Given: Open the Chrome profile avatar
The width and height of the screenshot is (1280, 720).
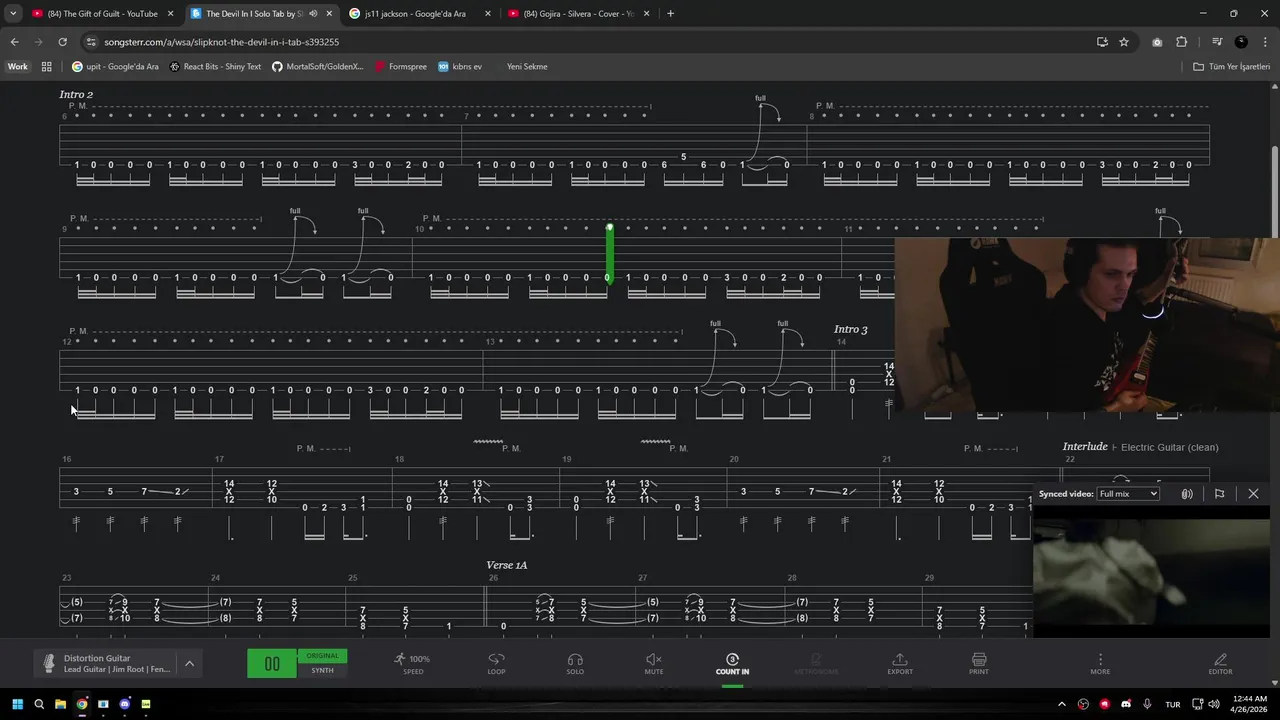Looking at the screenshot, I should (1241, 42).
